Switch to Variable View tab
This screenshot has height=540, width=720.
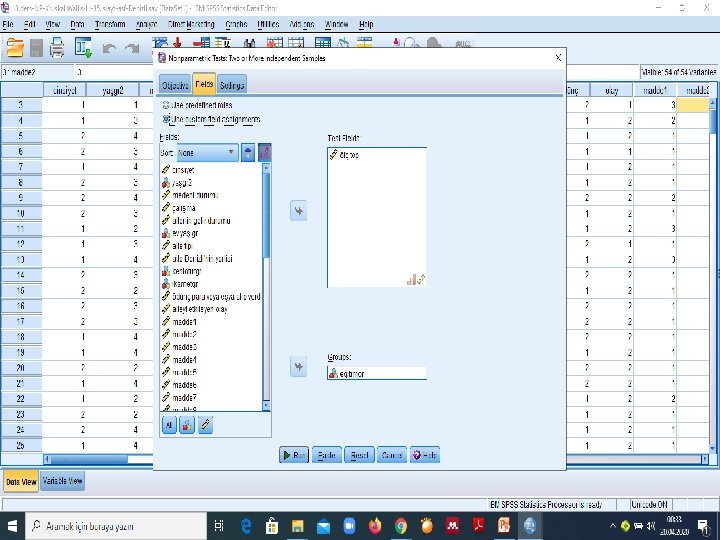pyautogui.click(x=62, y=481)
